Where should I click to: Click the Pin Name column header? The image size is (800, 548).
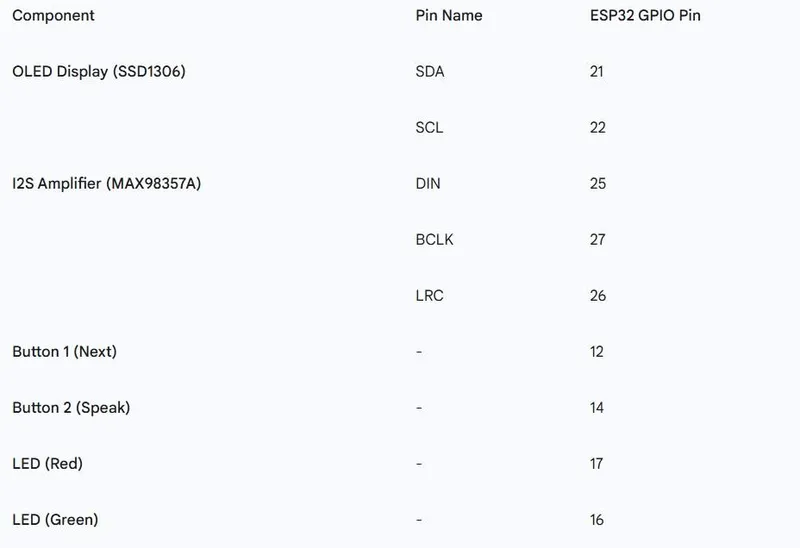[448, 16]
